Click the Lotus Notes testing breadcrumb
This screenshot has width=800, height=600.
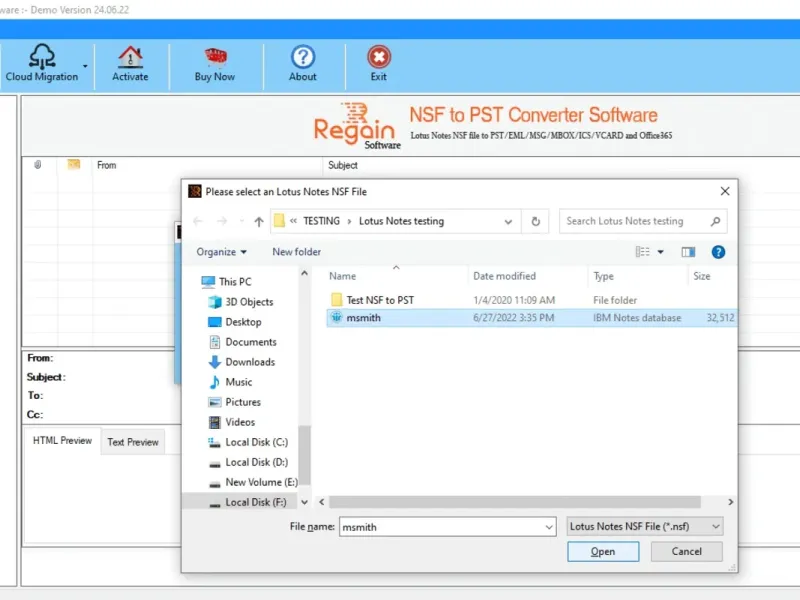(x=401, y=221)
